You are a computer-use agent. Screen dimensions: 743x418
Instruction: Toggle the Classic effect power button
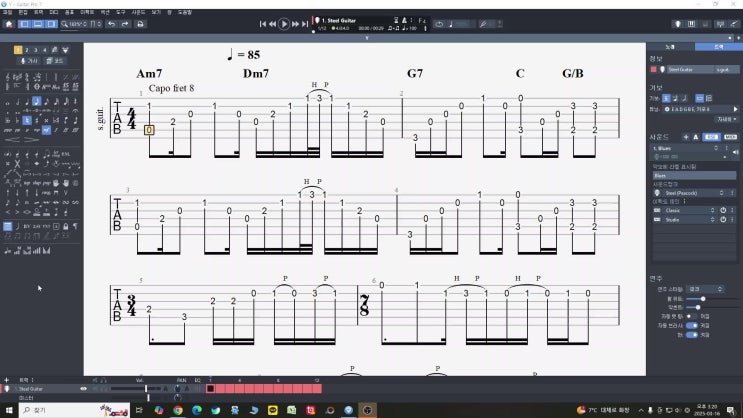723,209
